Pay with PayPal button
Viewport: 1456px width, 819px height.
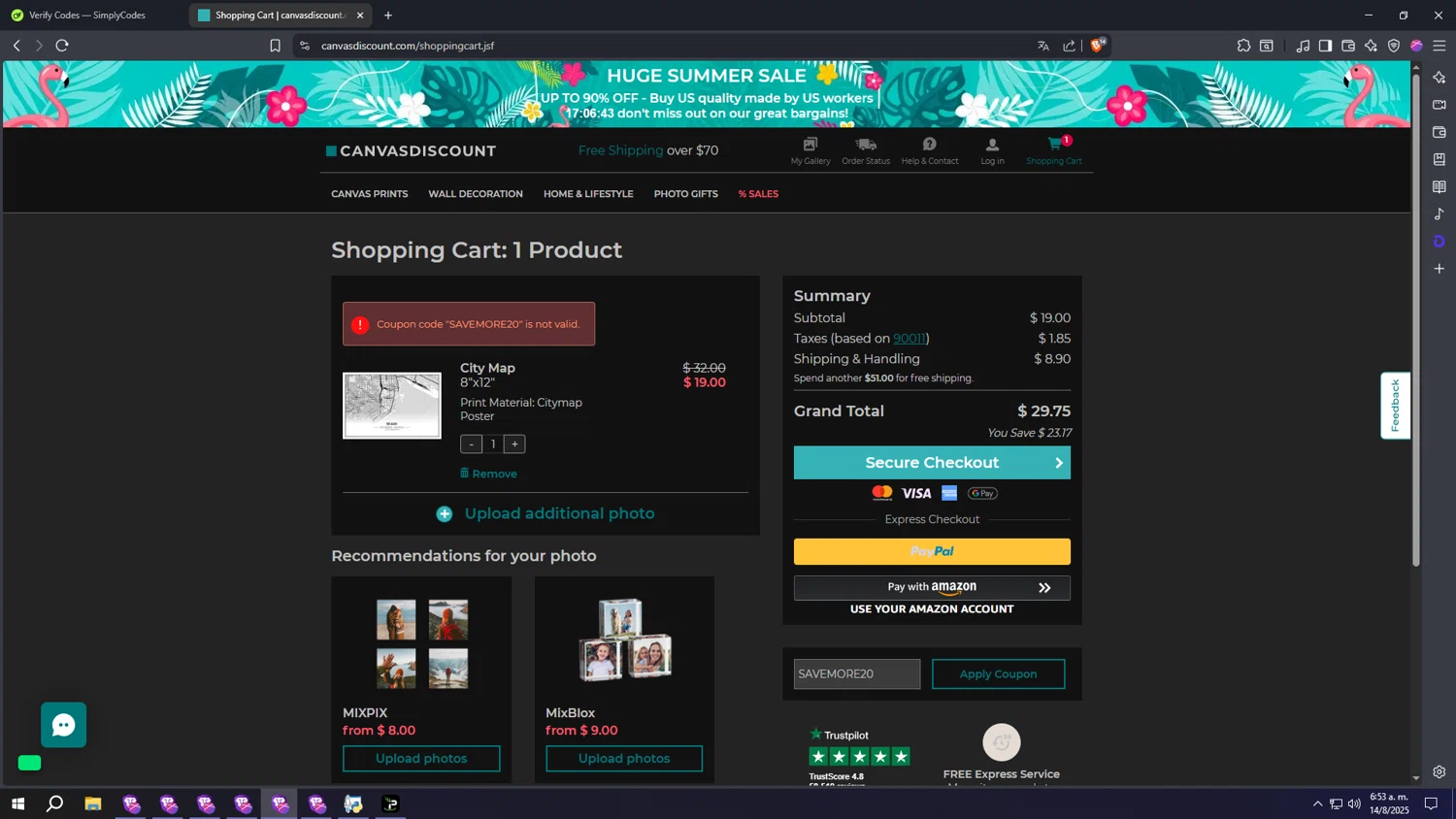pos(932,551)
